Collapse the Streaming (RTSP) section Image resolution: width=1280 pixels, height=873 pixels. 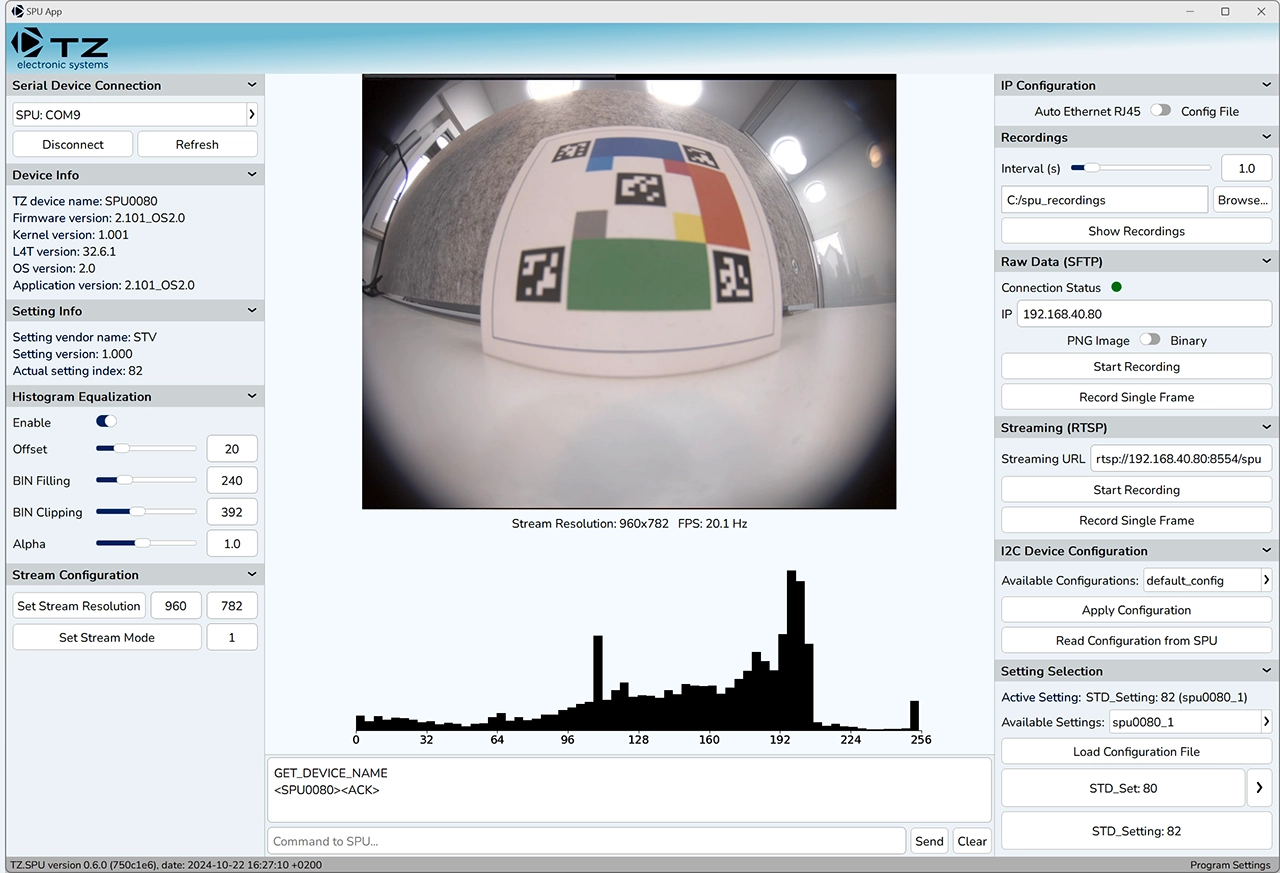[x=1267, y=427]
